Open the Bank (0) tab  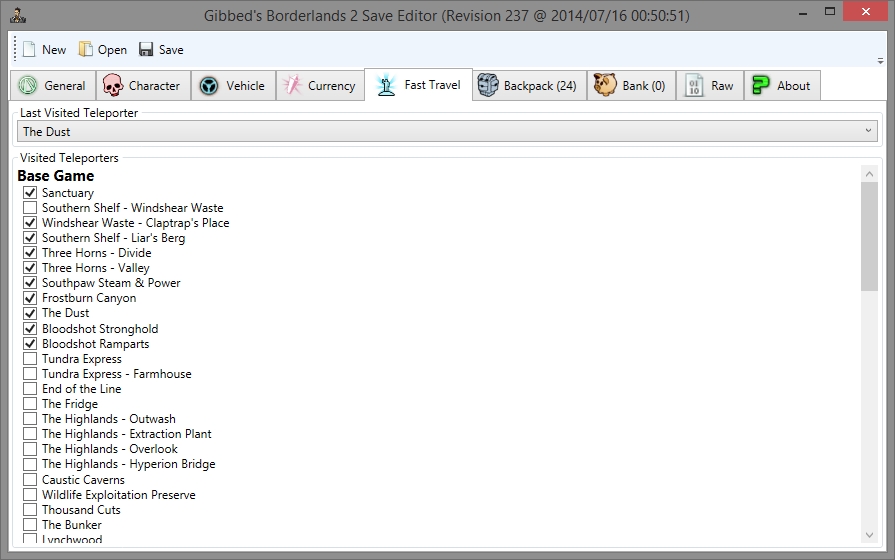point(631,86)
